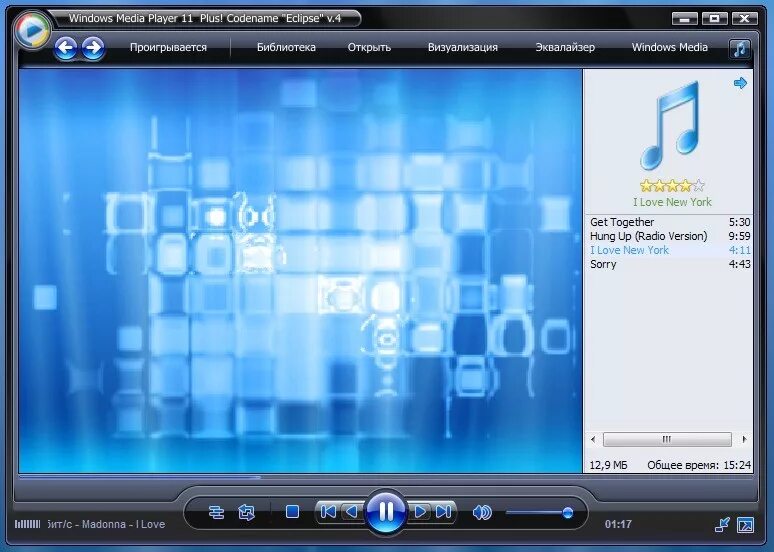774x552 pixels.
Task: Select the Windows Media tab
Action: [669, 47]
